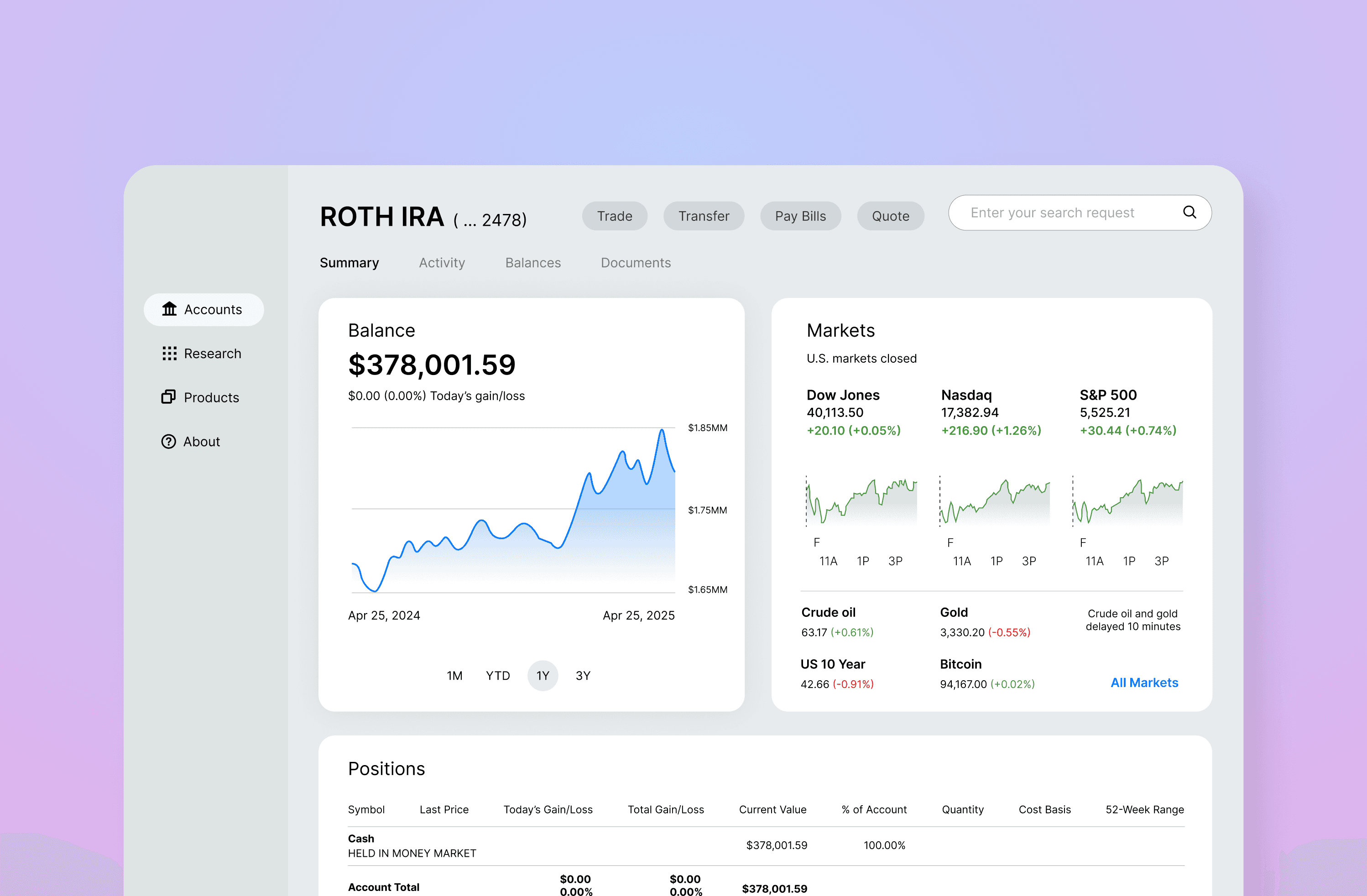Click the 100.00% account share cell

click(x=885, y=845)
